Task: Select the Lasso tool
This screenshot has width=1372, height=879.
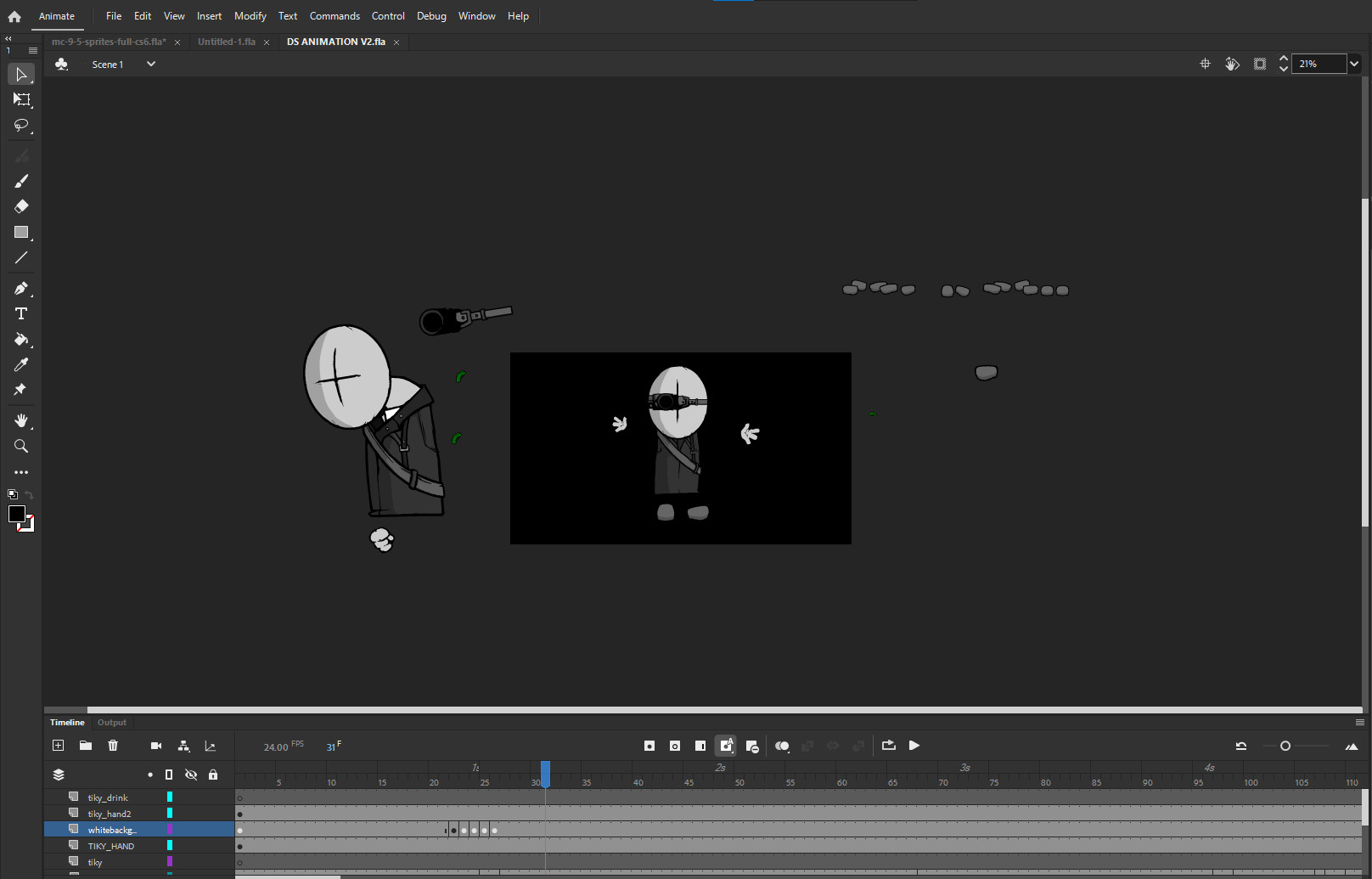Action: click(21, 126)
